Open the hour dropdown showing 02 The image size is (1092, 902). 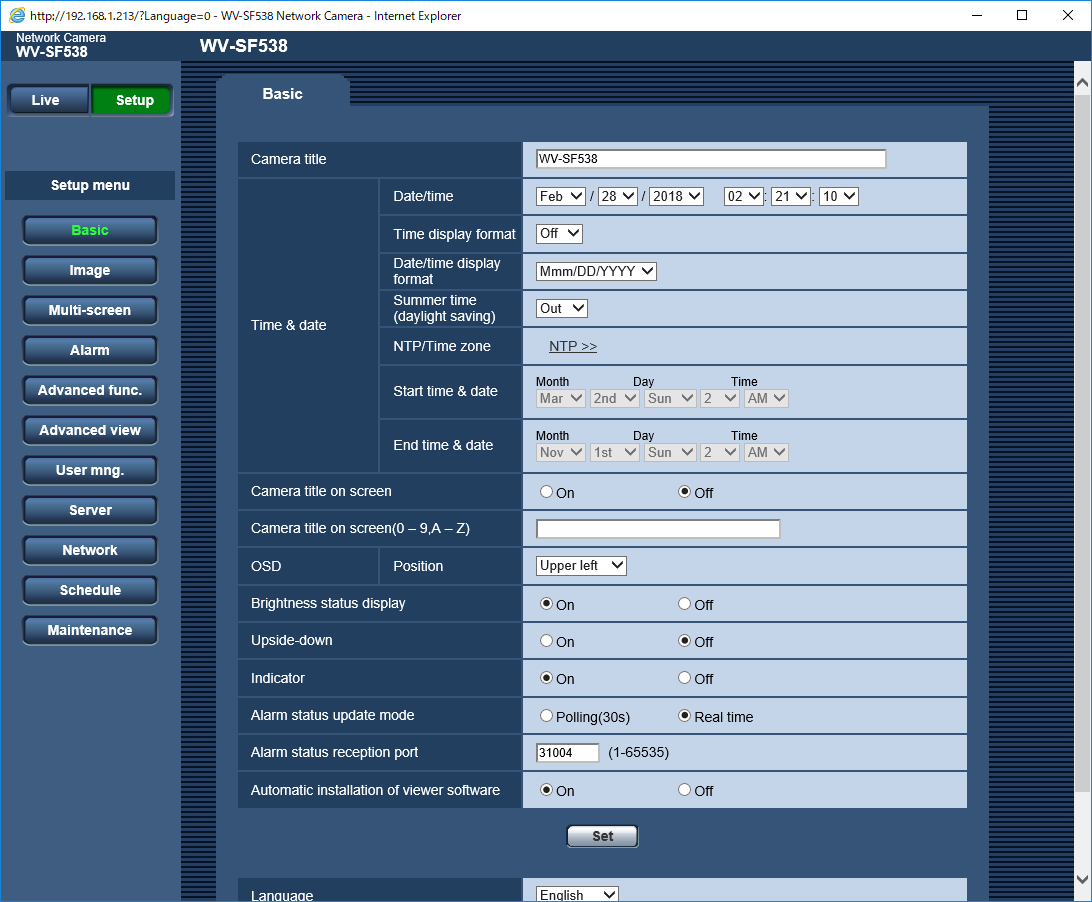tap(744, 196)
